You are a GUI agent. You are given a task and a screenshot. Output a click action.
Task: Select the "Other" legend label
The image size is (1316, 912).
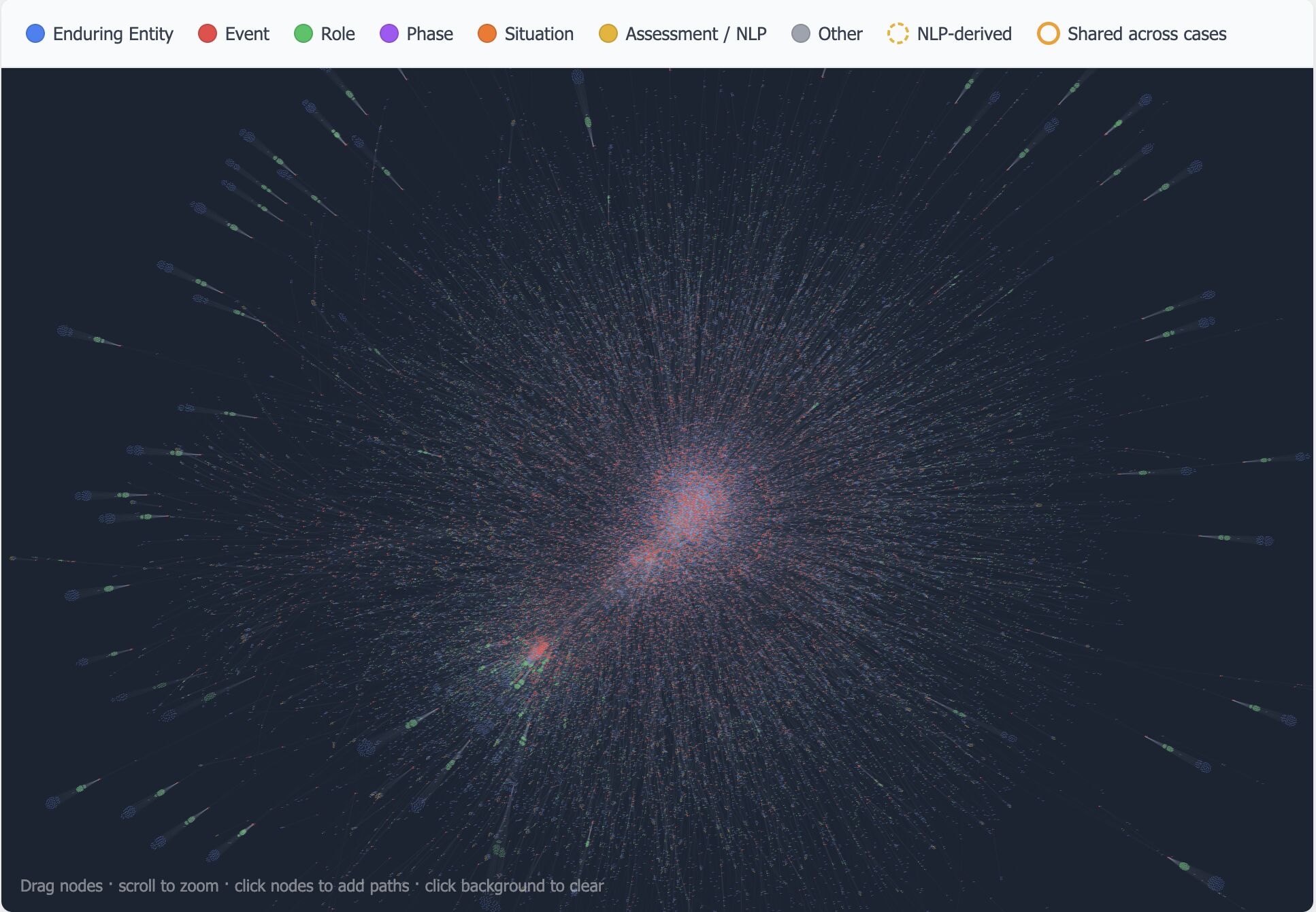pos(840,34)
